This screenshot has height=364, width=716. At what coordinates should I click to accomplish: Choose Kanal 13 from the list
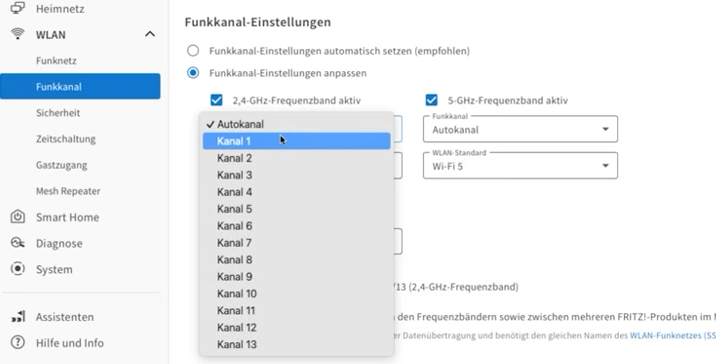click(296, 344)
